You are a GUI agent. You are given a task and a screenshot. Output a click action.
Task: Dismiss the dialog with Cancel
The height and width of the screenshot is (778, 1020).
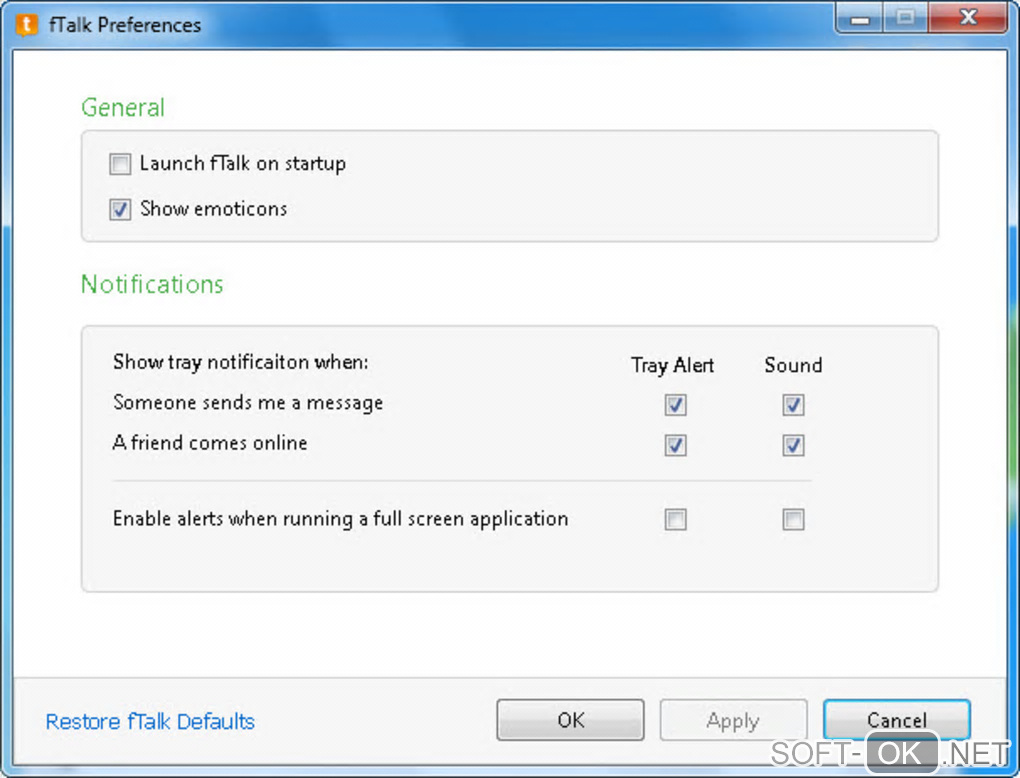[x=896, y=720]
